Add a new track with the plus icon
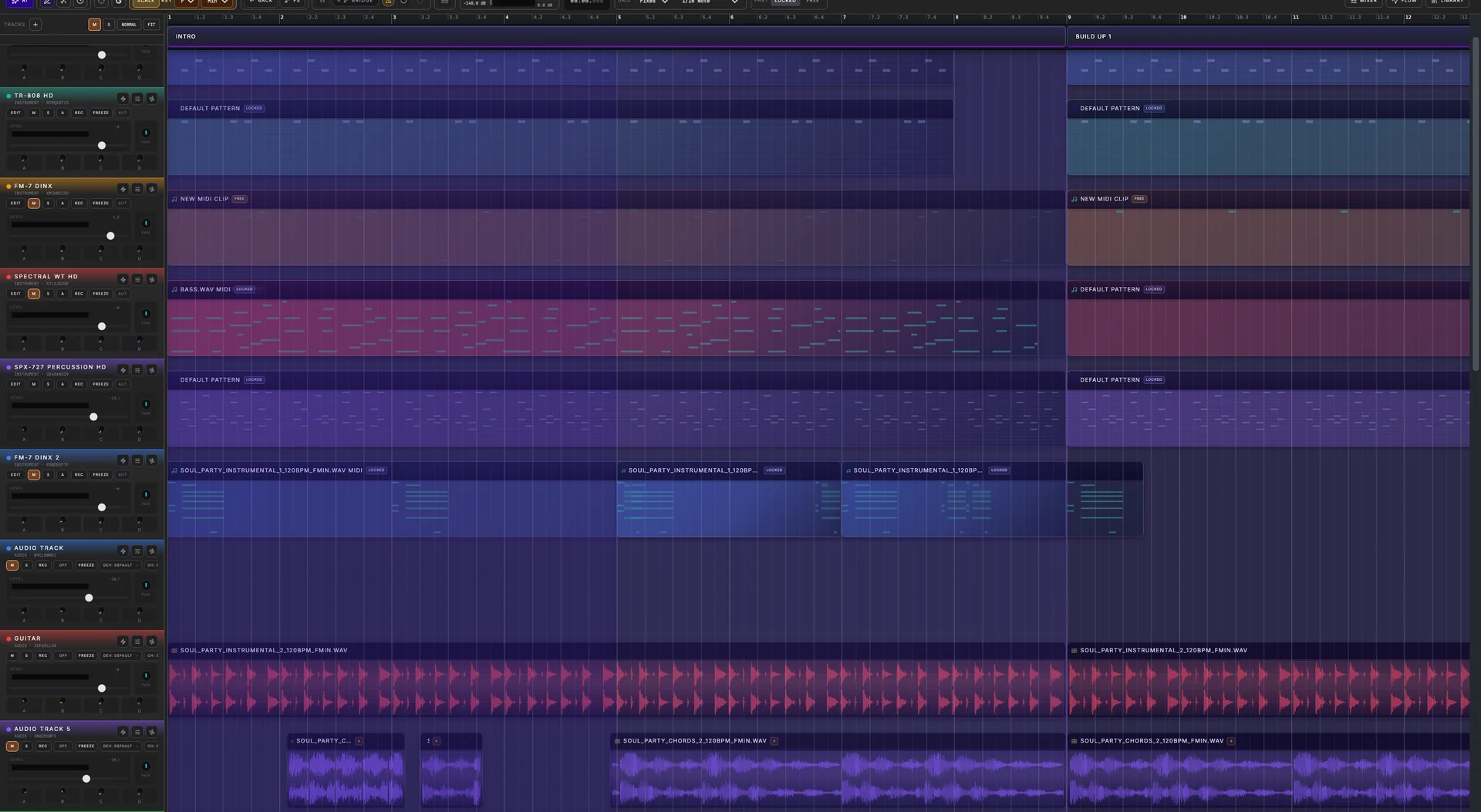 coord(35,25)
